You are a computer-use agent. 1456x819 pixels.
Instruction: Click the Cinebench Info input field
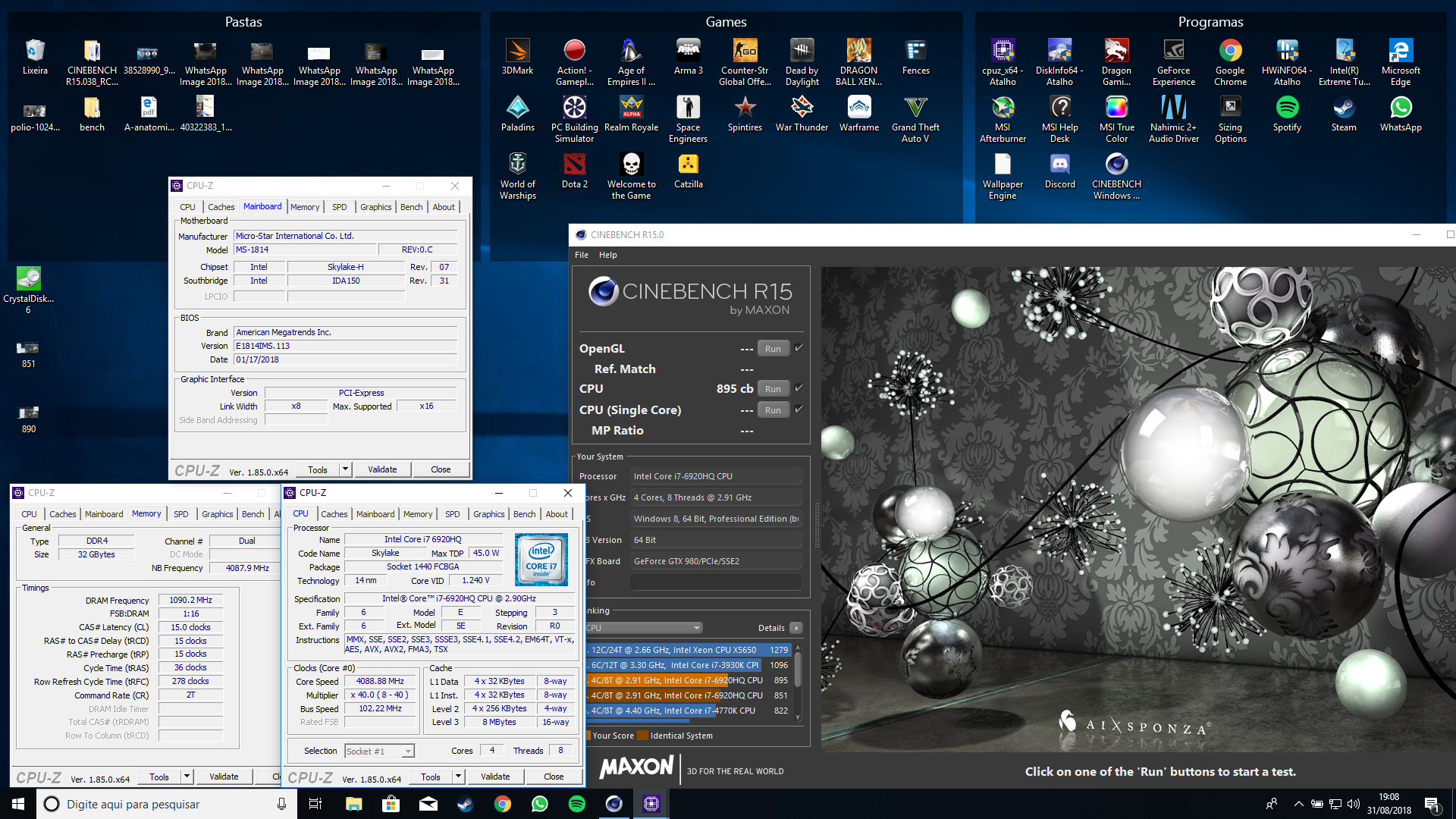pyautogui.click(x=715, y=582)
